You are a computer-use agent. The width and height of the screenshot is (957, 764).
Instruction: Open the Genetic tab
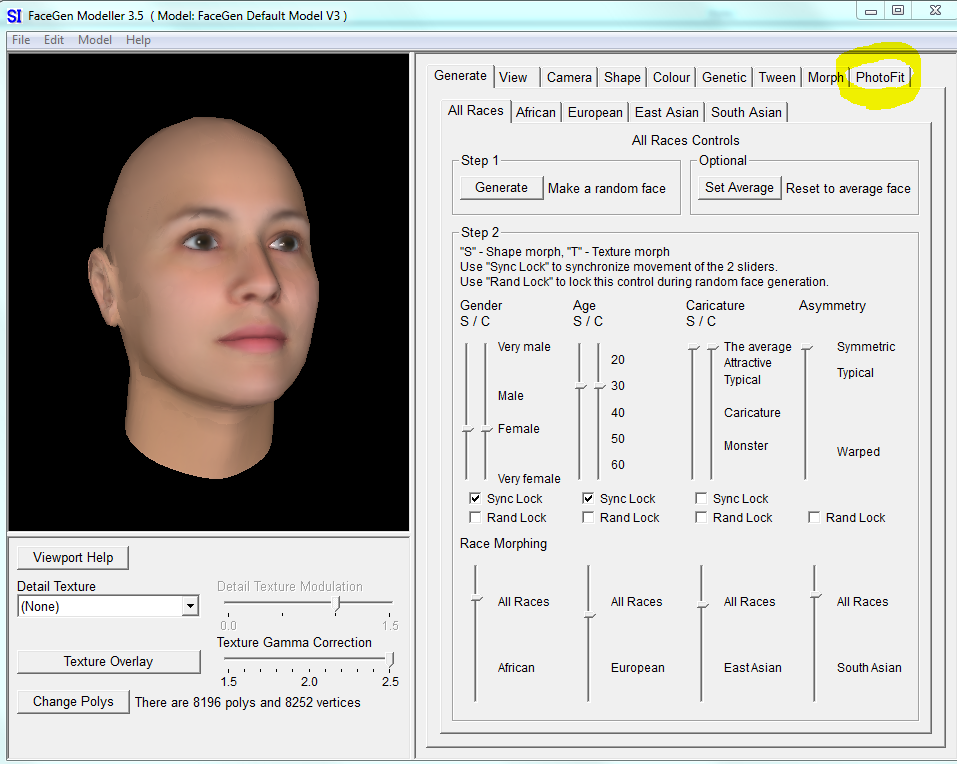[723, 77]
